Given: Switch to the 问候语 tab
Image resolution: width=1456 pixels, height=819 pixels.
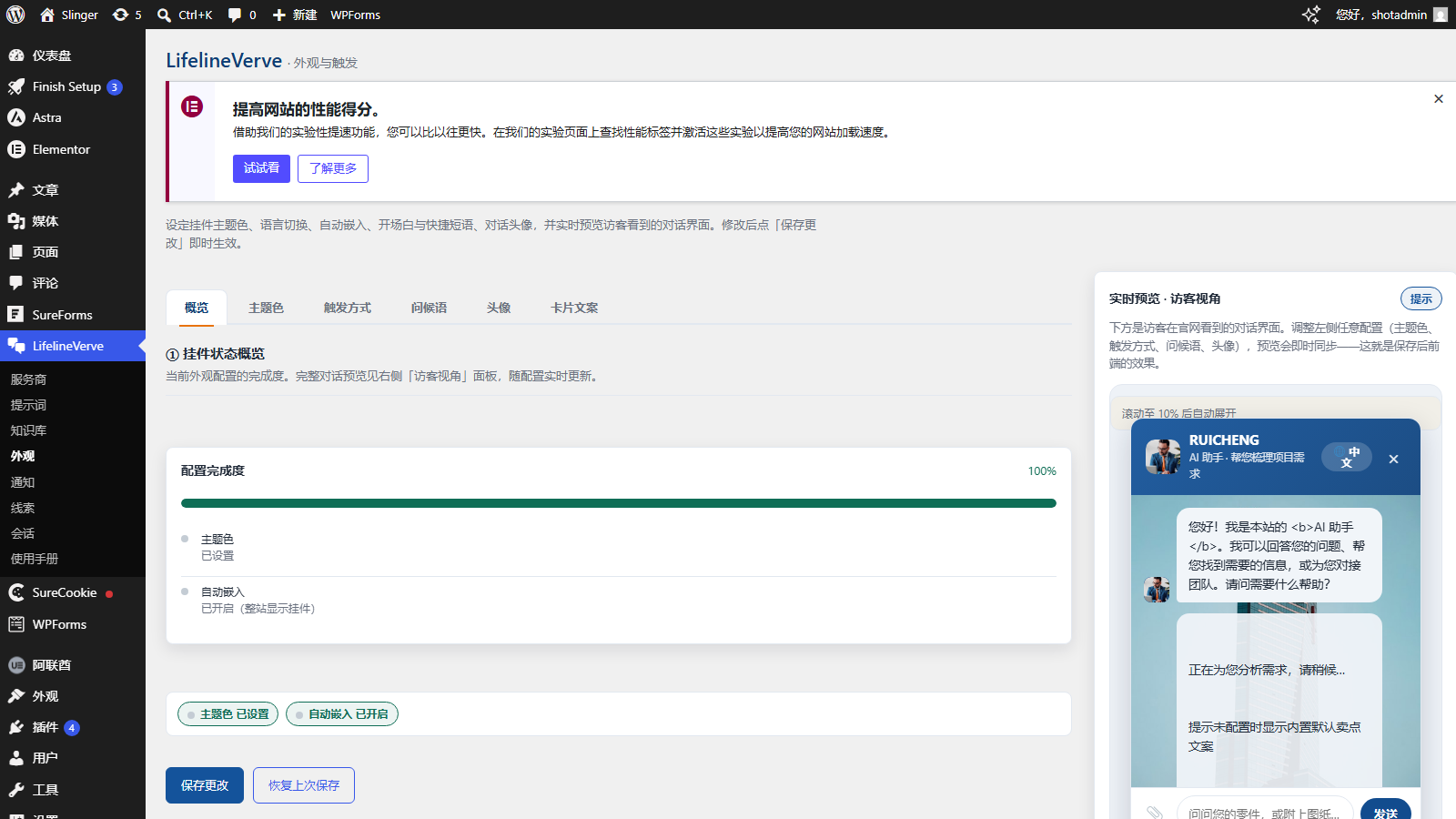Looking at the screenshot, I should (430, 308).
